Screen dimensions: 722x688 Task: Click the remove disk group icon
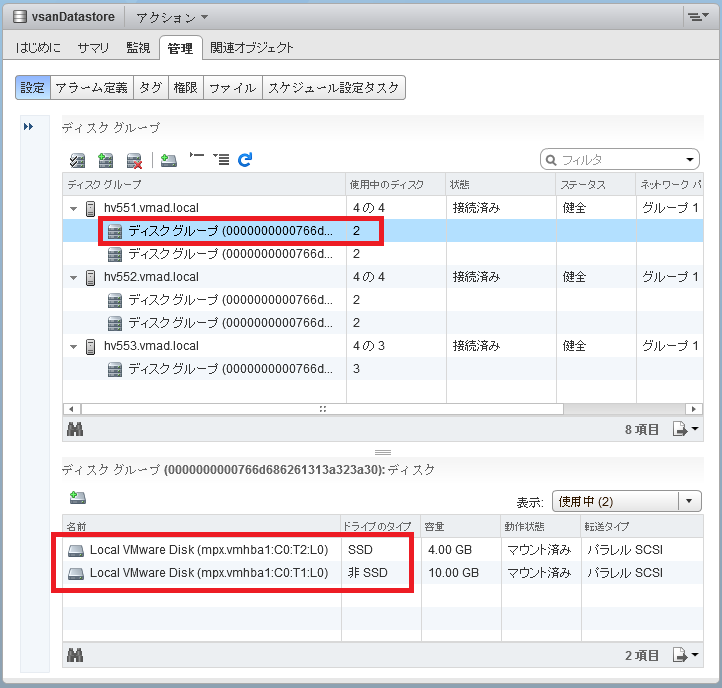[134, 160]
